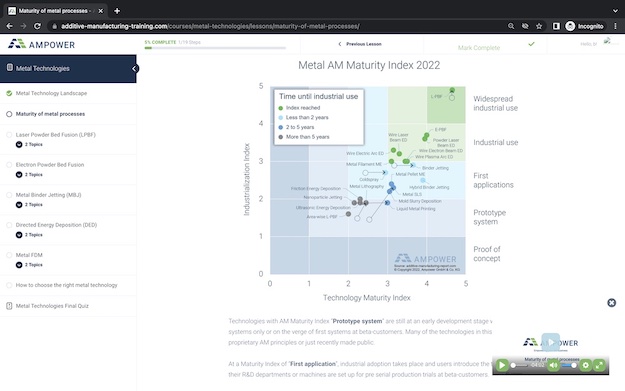Click the video seek progress slider

click(520, 365)
